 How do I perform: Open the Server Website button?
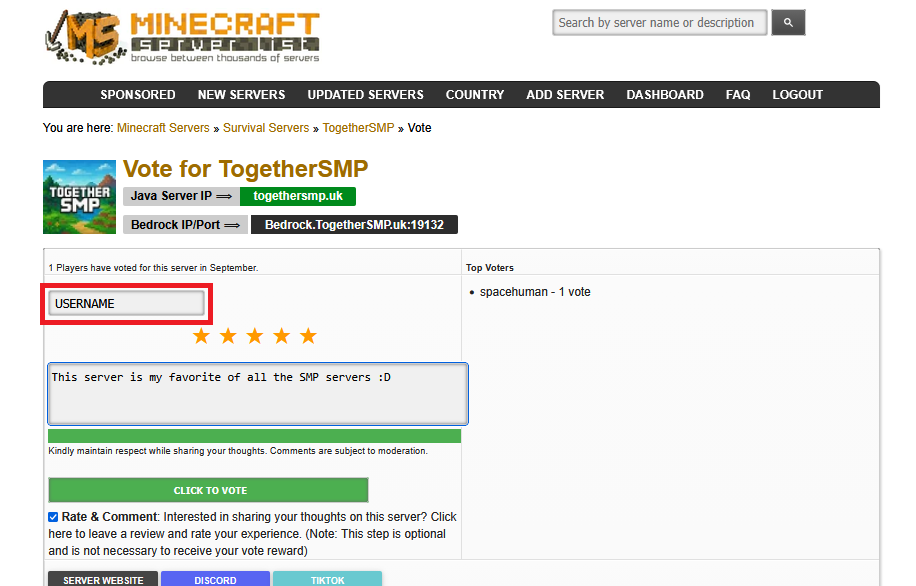point(103,579)
